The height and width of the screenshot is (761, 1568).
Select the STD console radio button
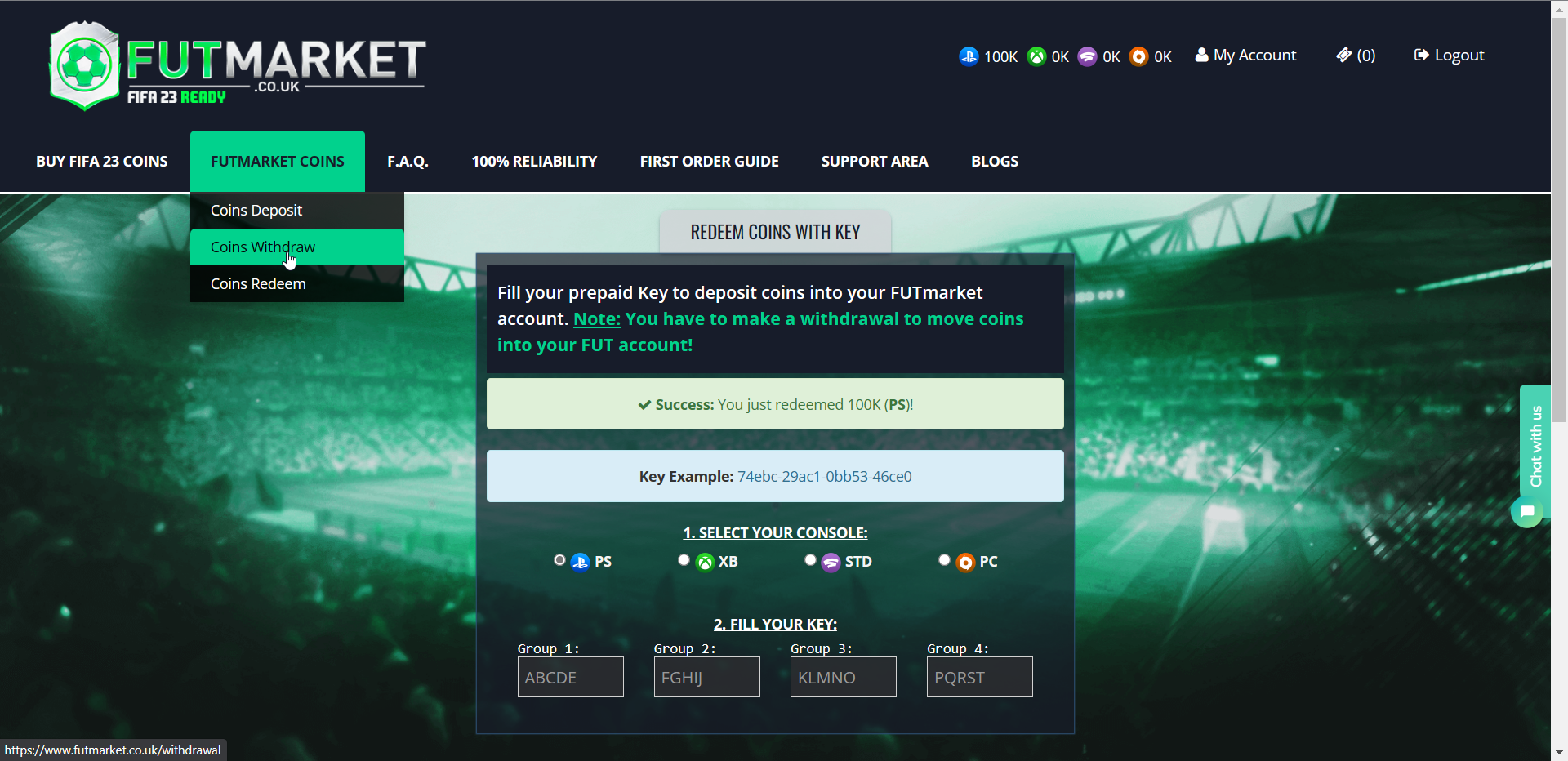point(810,560)
